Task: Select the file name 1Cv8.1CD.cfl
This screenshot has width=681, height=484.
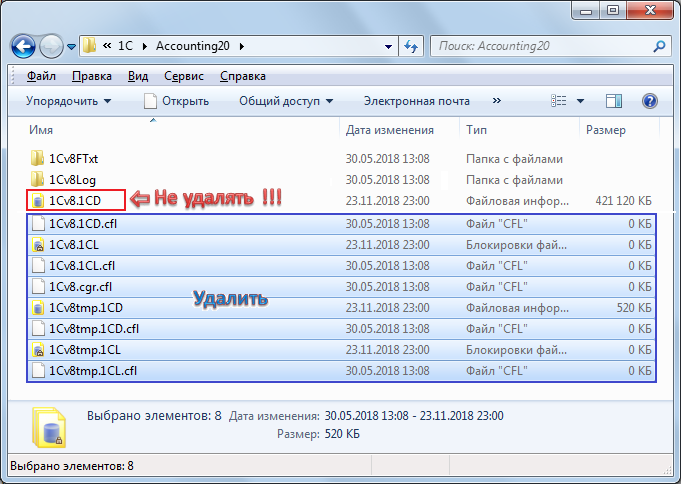Action: pos(83,224)
